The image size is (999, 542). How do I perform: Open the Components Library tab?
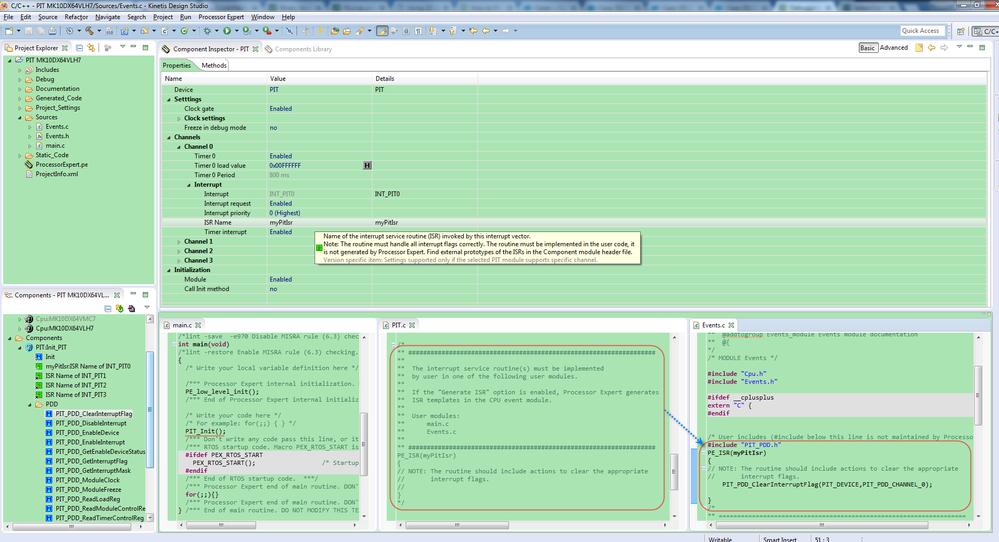pos(302,49)
